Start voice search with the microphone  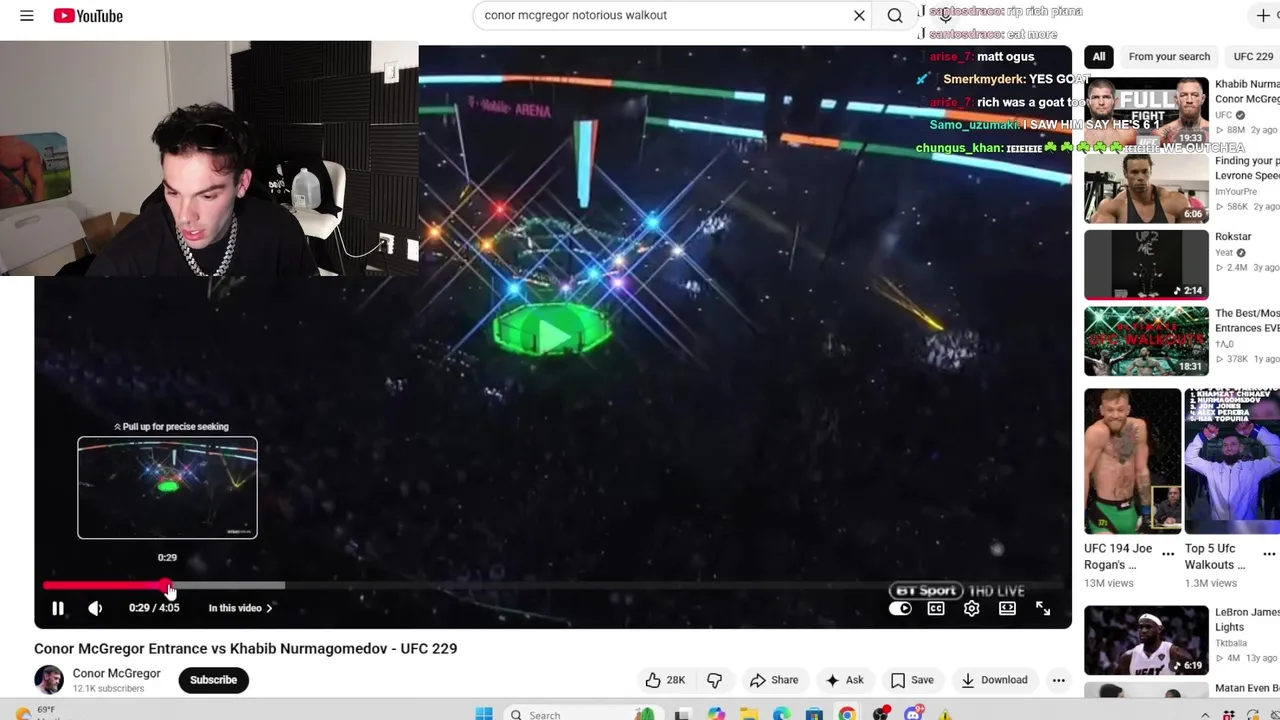(945, 15)
